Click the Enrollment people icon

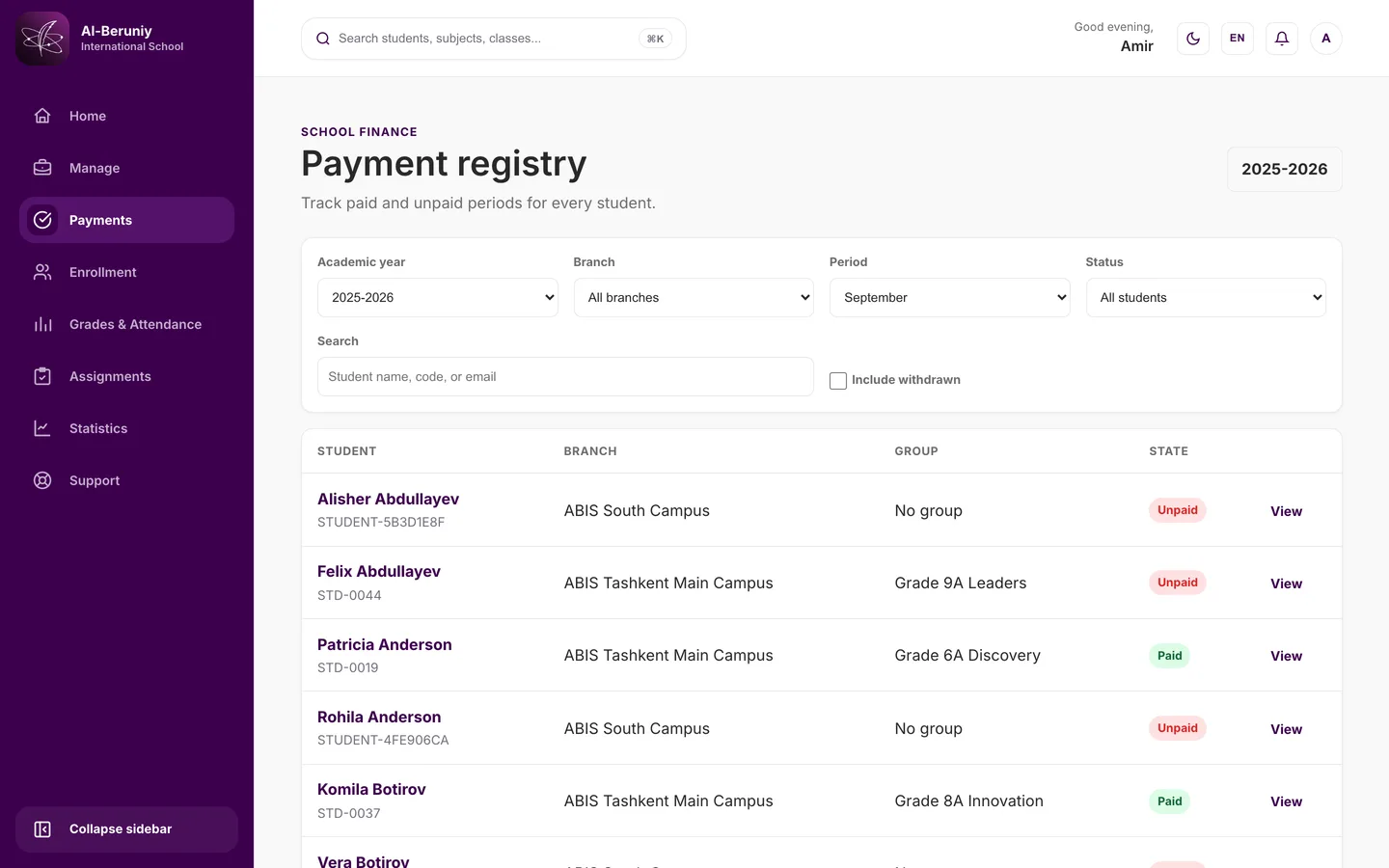[42, 272]
